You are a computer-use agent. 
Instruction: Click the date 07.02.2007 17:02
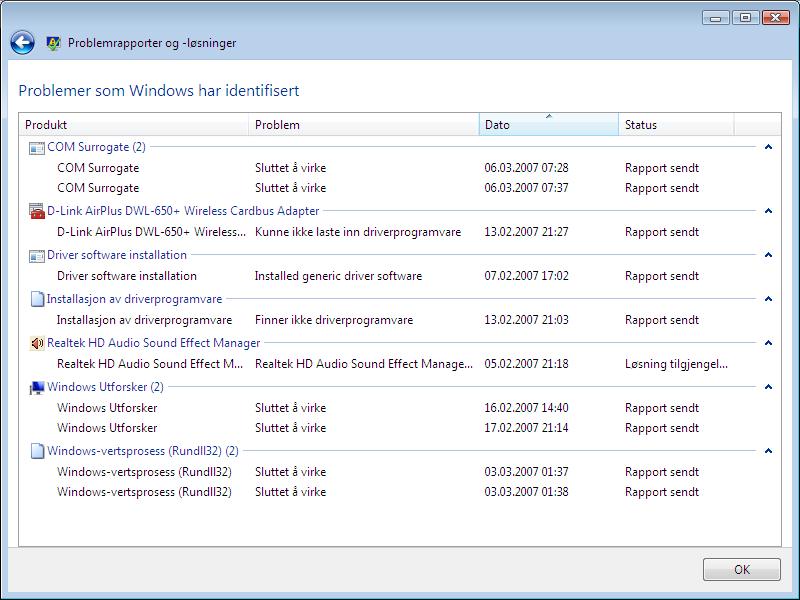pos(526,276)
